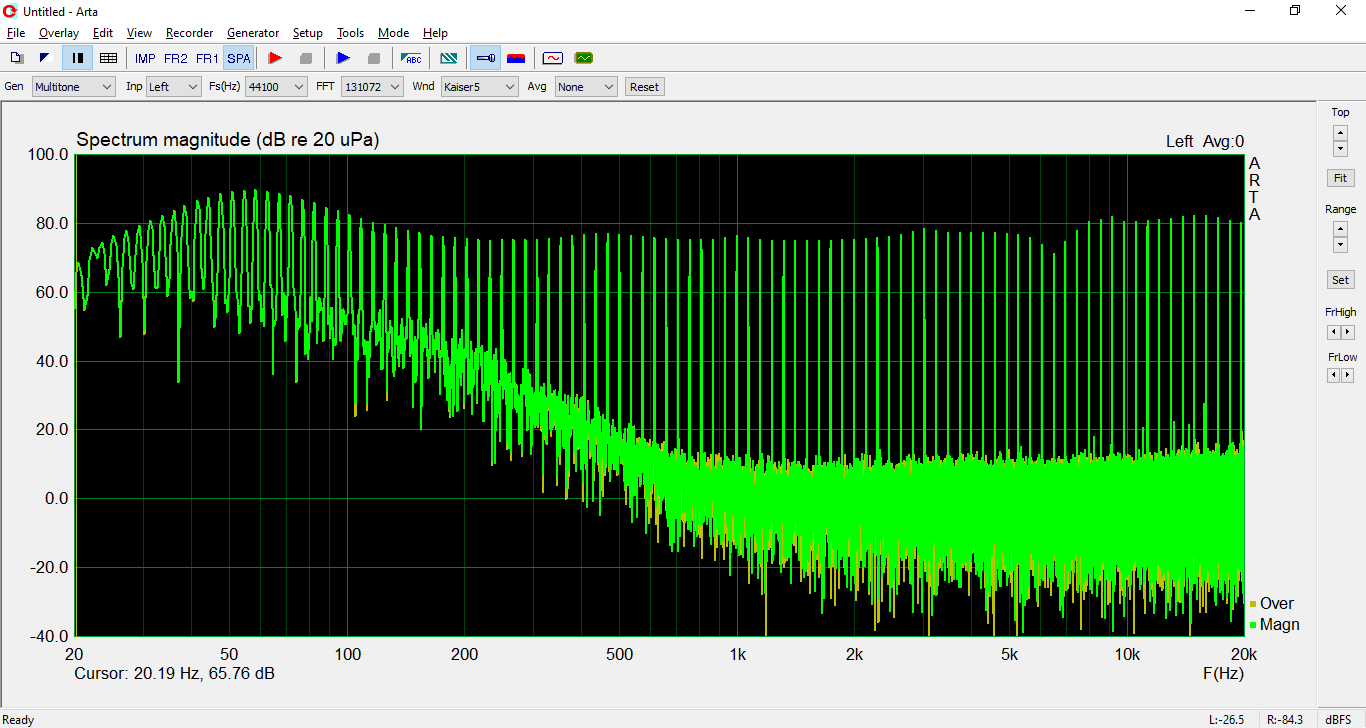The width and height of the screenshot is (1366, 728).
Task: Click the New file toolbar icon
Action: pyautogui.click(x=17, y=58)
